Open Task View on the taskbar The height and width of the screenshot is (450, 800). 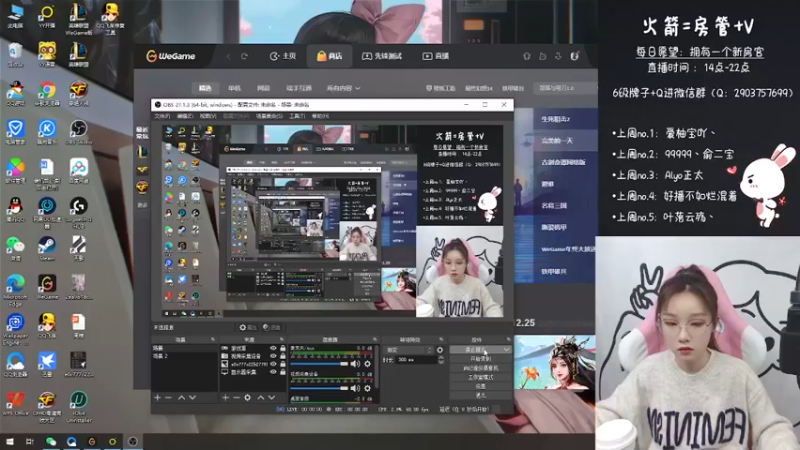(x=30, y=441)
